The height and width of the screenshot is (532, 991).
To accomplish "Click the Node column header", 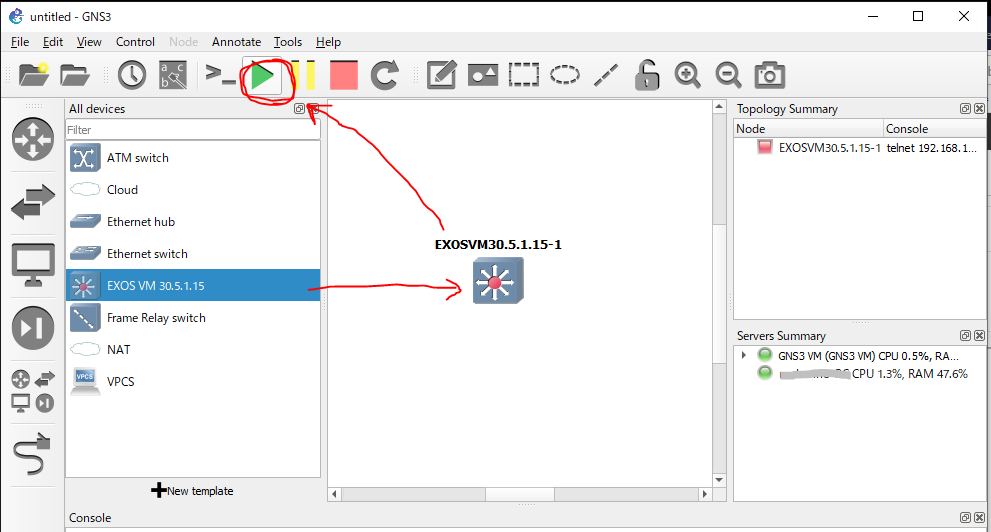I will 808,128.
